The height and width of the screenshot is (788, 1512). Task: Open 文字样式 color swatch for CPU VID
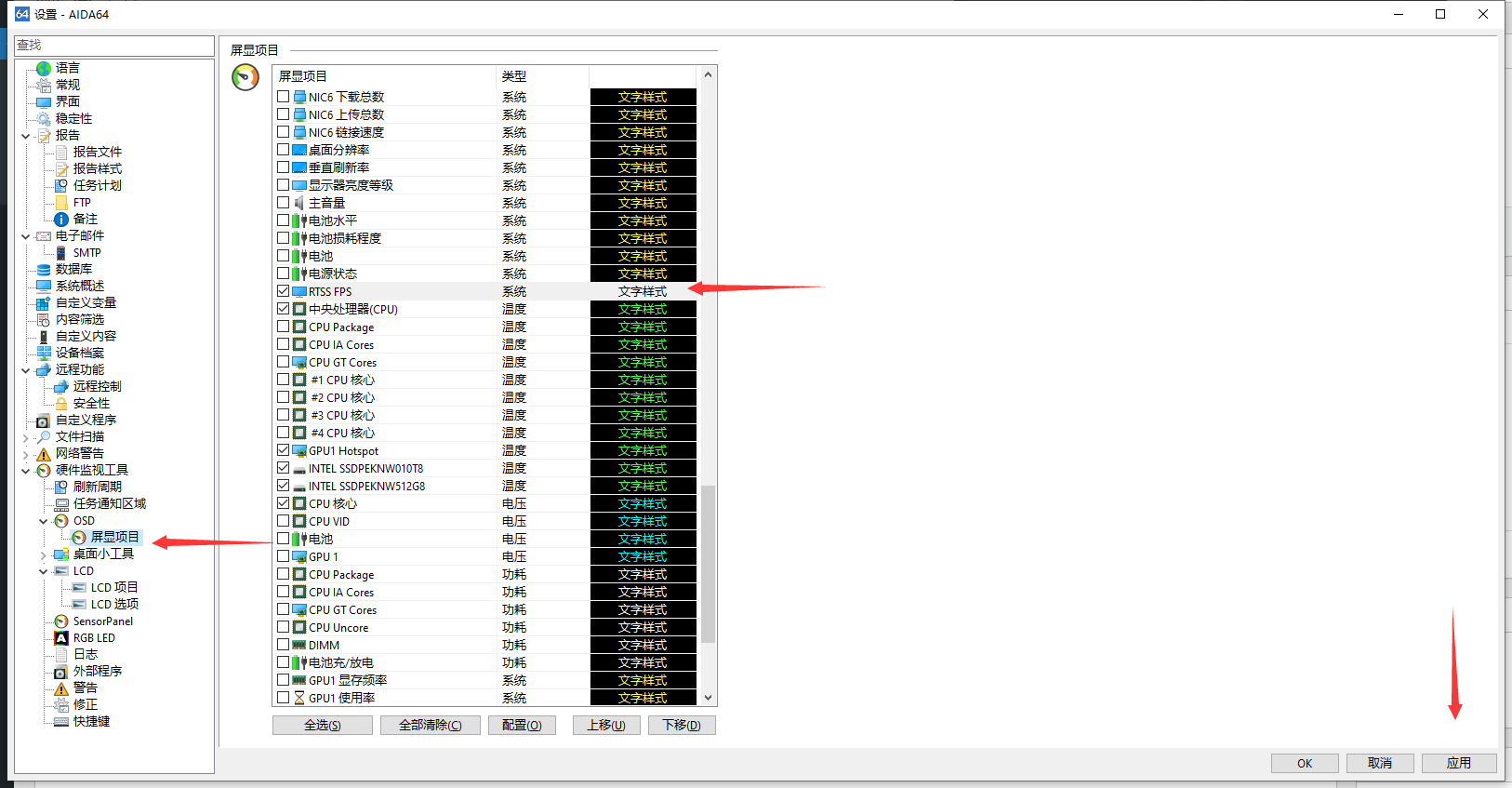tap(643, 521)
